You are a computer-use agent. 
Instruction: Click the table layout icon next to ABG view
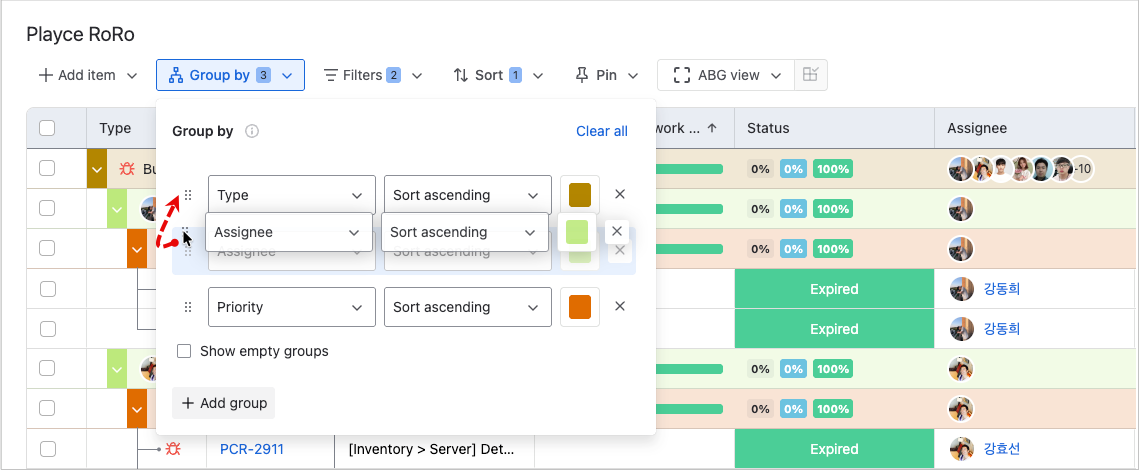811,75
